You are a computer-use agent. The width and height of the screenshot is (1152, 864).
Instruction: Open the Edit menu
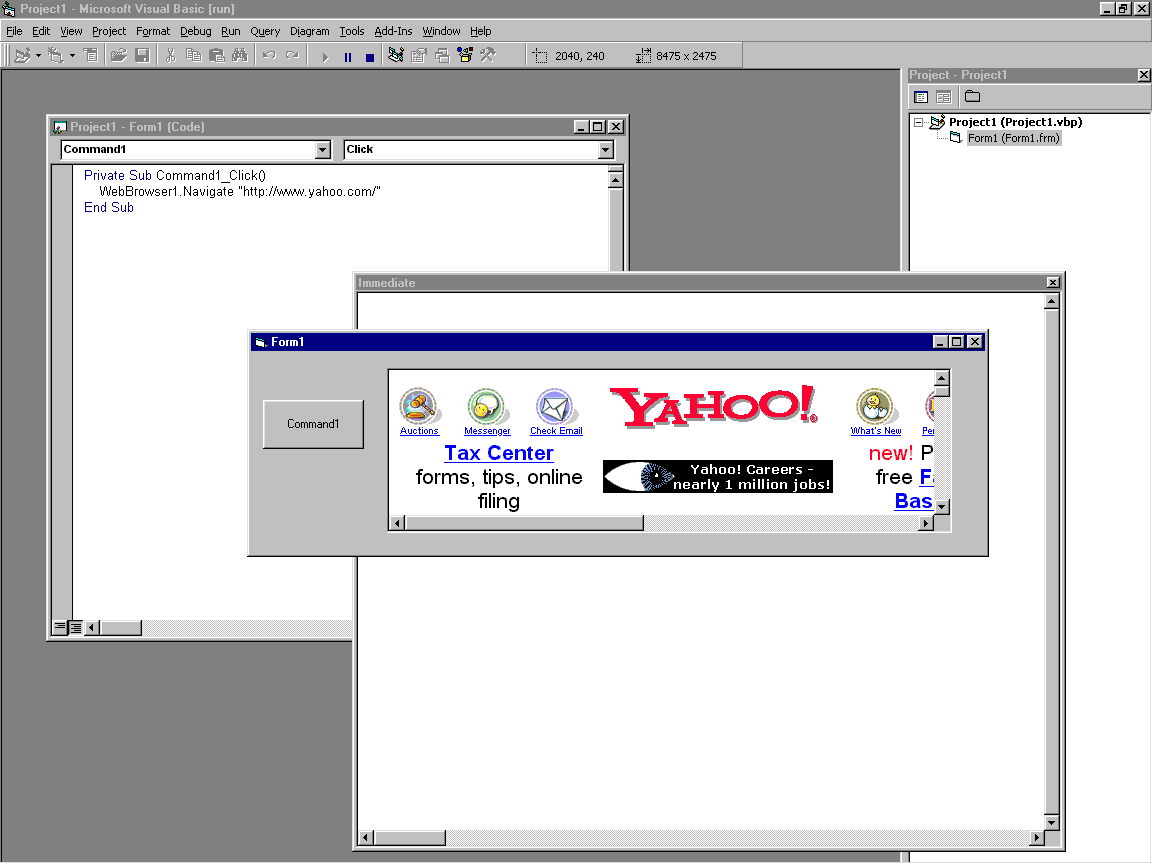point(41,31)
